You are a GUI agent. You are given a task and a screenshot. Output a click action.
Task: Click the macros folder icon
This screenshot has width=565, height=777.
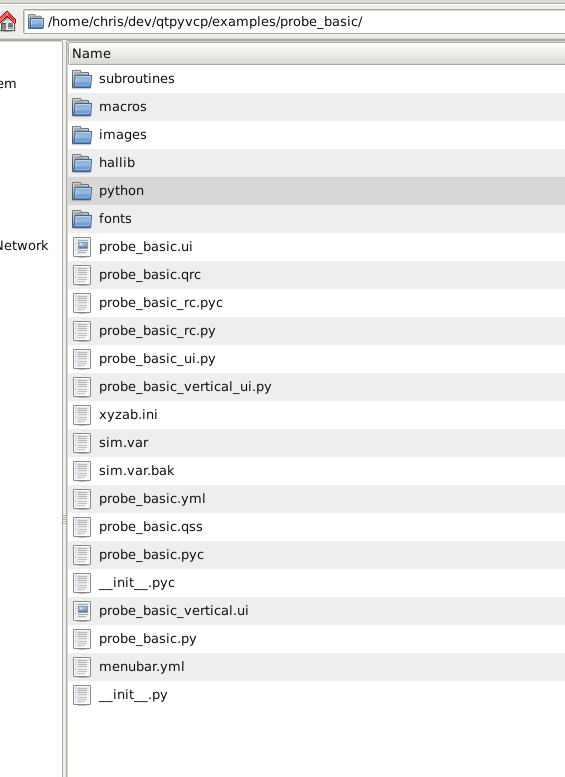click(x=82, y=107)
